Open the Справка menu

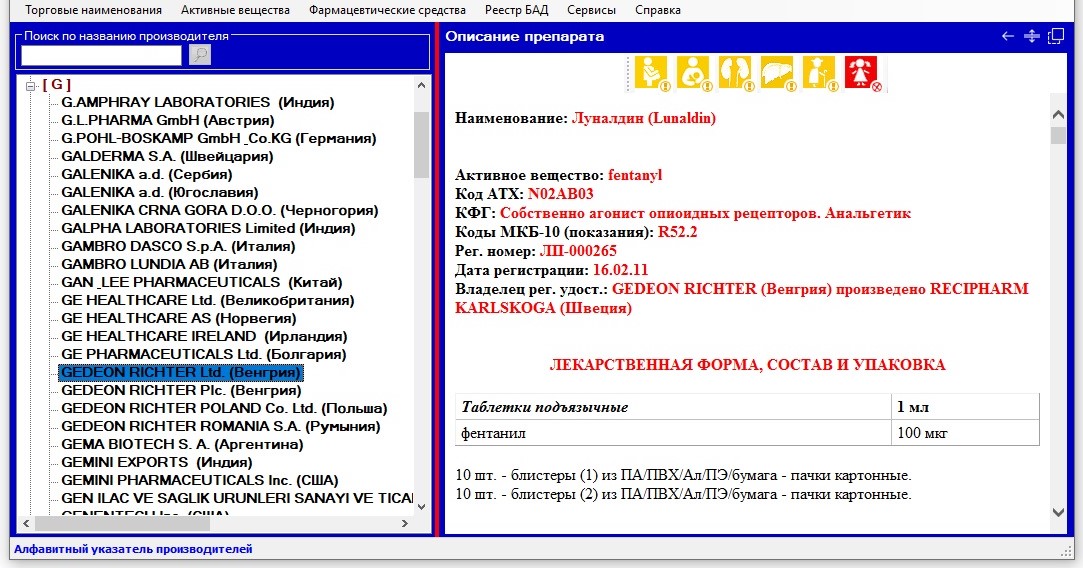658,10
